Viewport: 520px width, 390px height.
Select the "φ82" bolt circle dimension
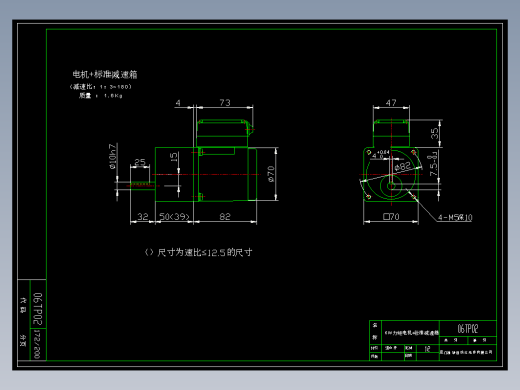pos(403,166)
